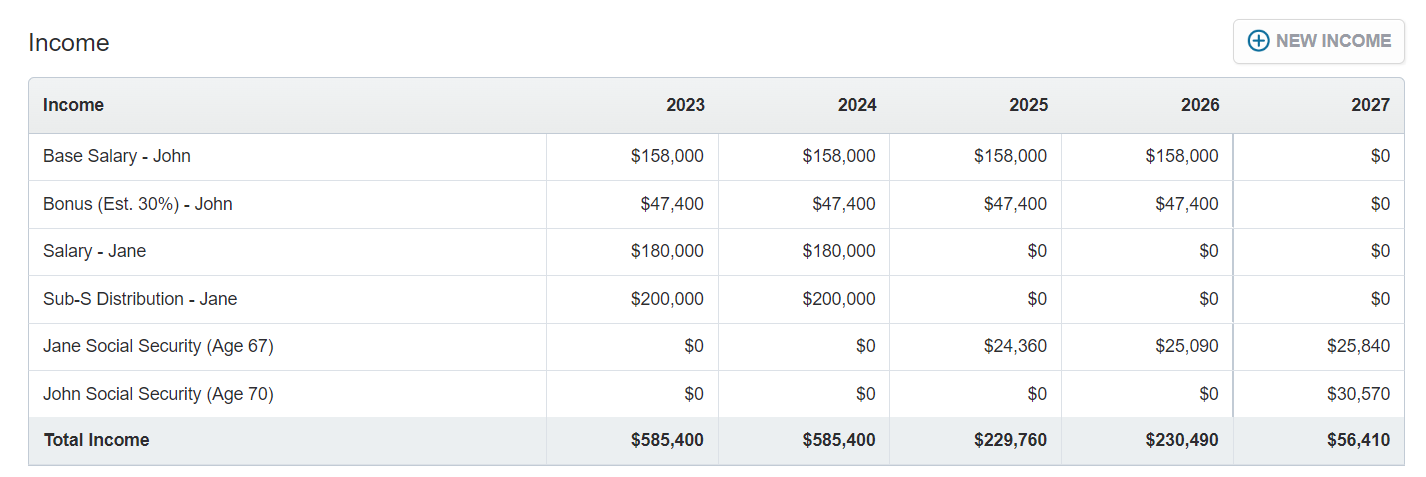Click the 2023 column header
The width and height of the screenshot is (1426, 477).
(685, 105)
